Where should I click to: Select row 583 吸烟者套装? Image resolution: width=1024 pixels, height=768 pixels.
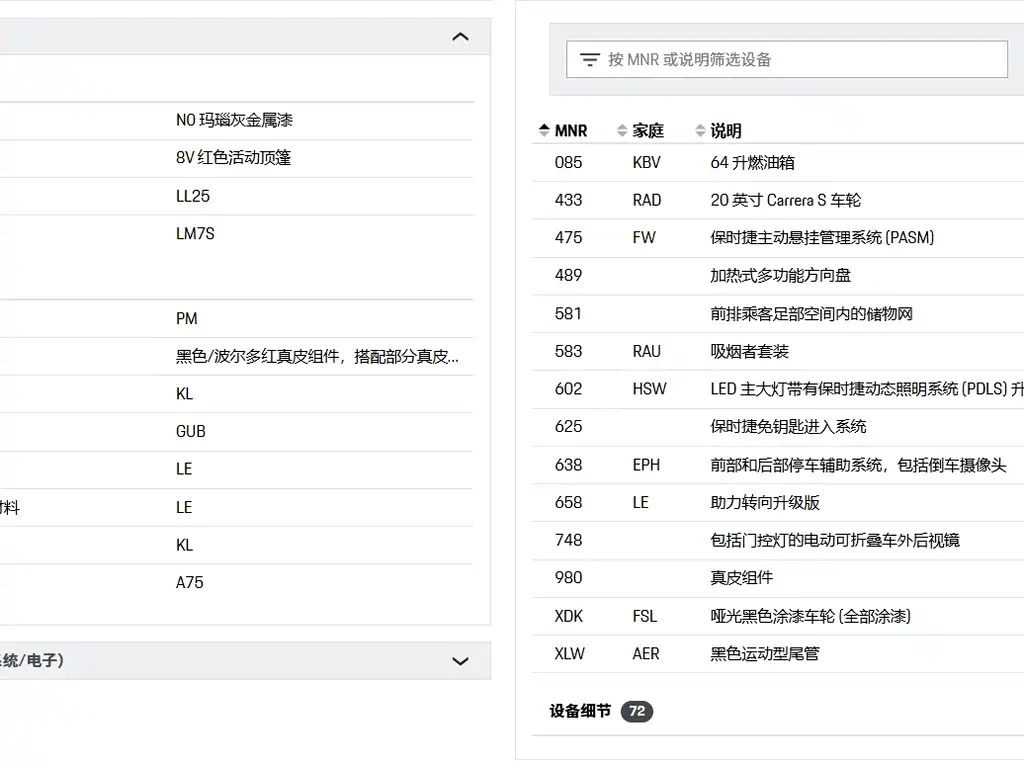point(778,351)
